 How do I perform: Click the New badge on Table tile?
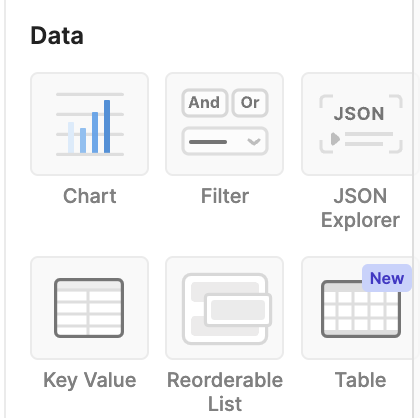tap(387, 278)
